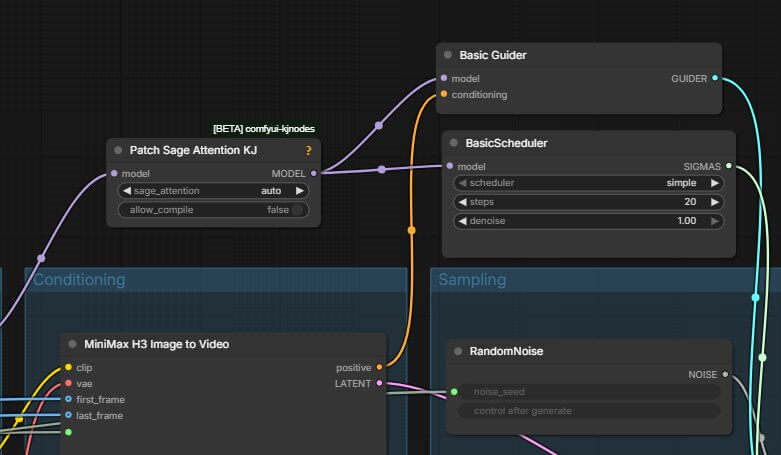Image resolution: width=781 pixels, height=455 pixels.
Task: Collapse the Basic Guider node dot
Action: click(x=448, y=55)
